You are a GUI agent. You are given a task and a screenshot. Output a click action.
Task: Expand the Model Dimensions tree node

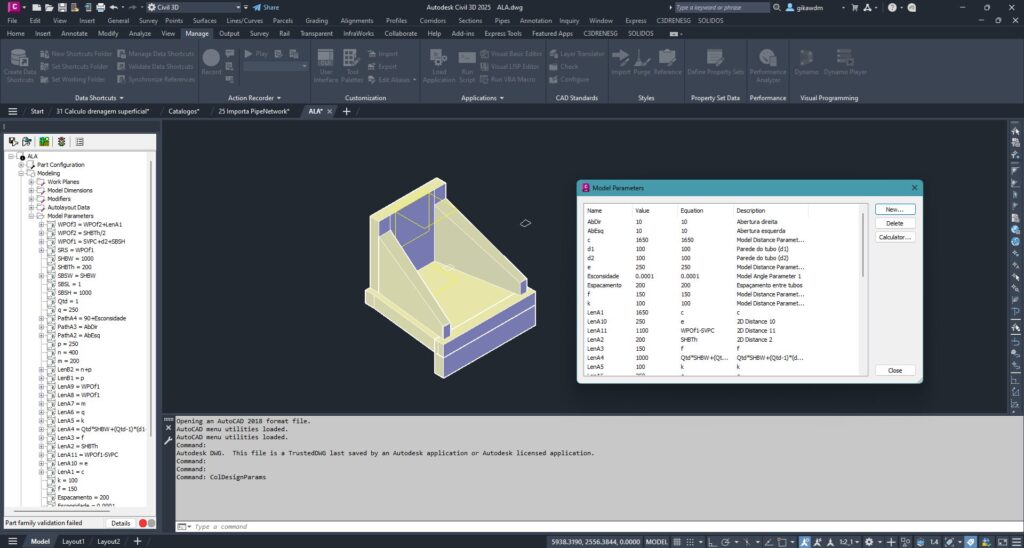[x=31, y=191]
